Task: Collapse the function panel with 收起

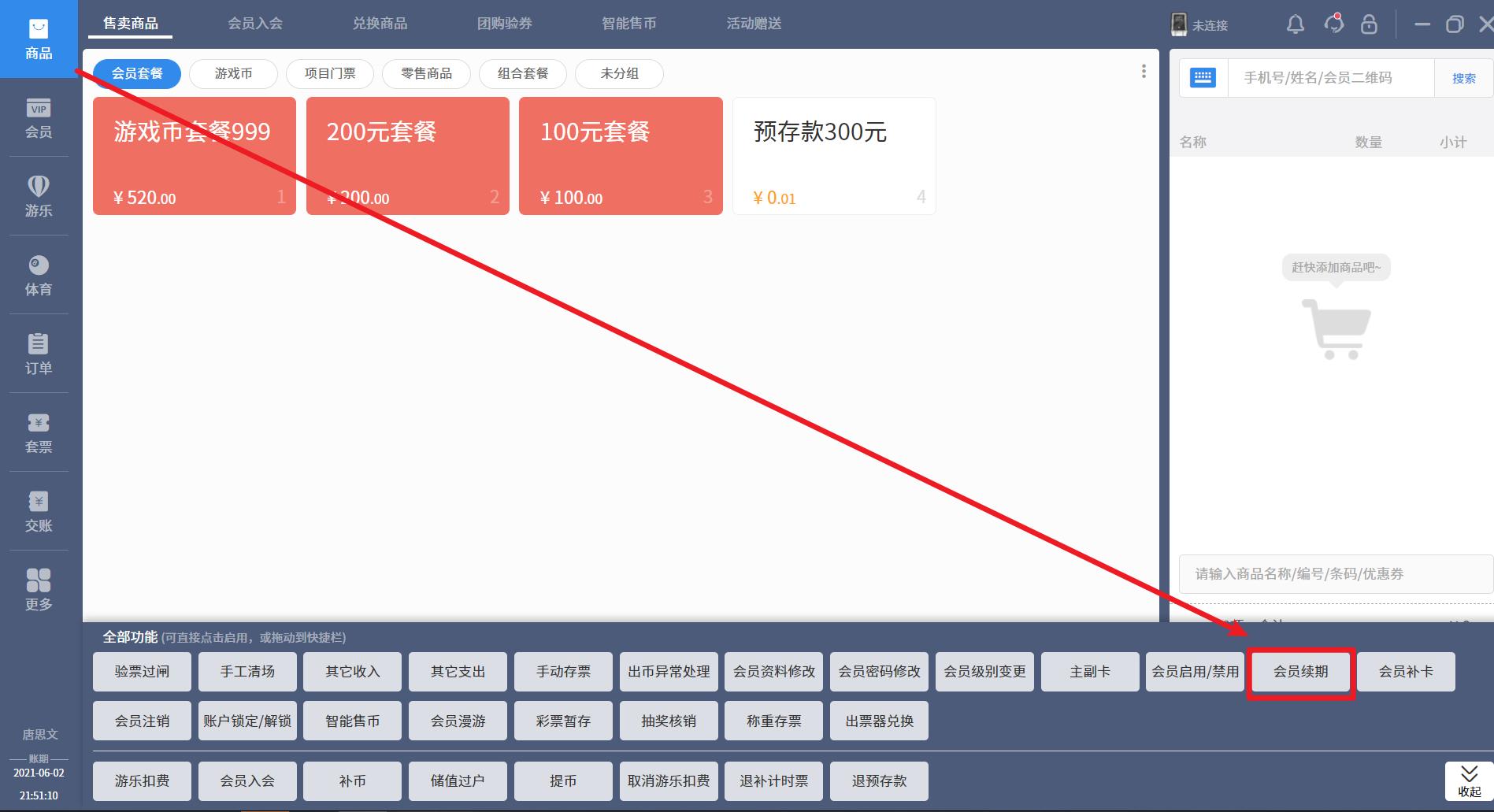Action: pos(1469,781)
